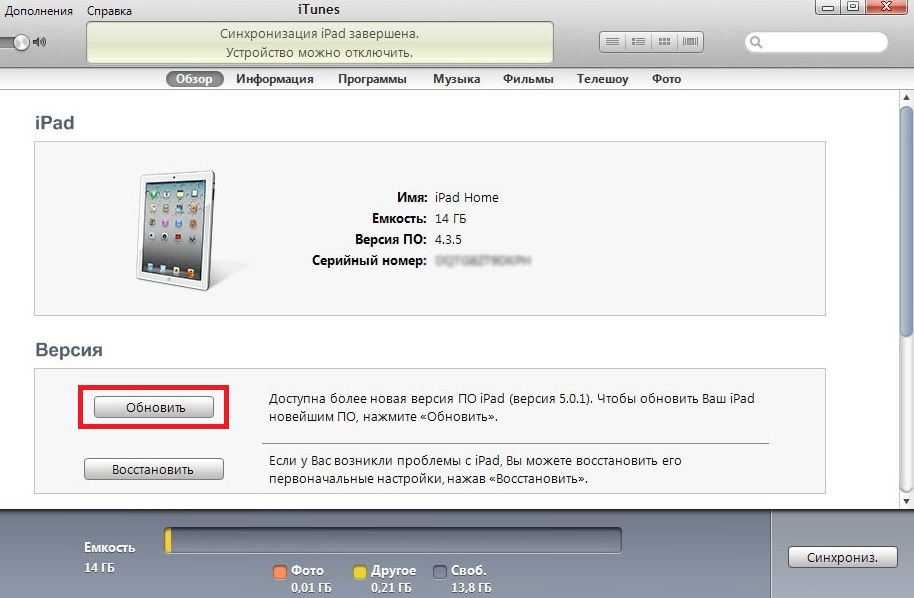Switch to album list view icon
The image size is (914, 598).
638,42
